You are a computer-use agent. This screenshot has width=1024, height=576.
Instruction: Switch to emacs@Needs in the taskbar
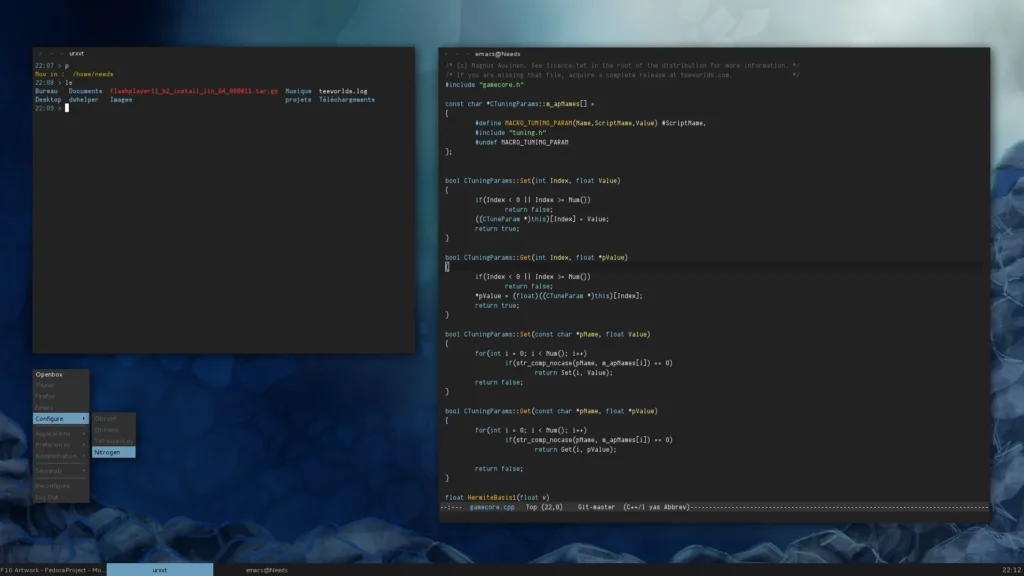(x=268, y=569)
